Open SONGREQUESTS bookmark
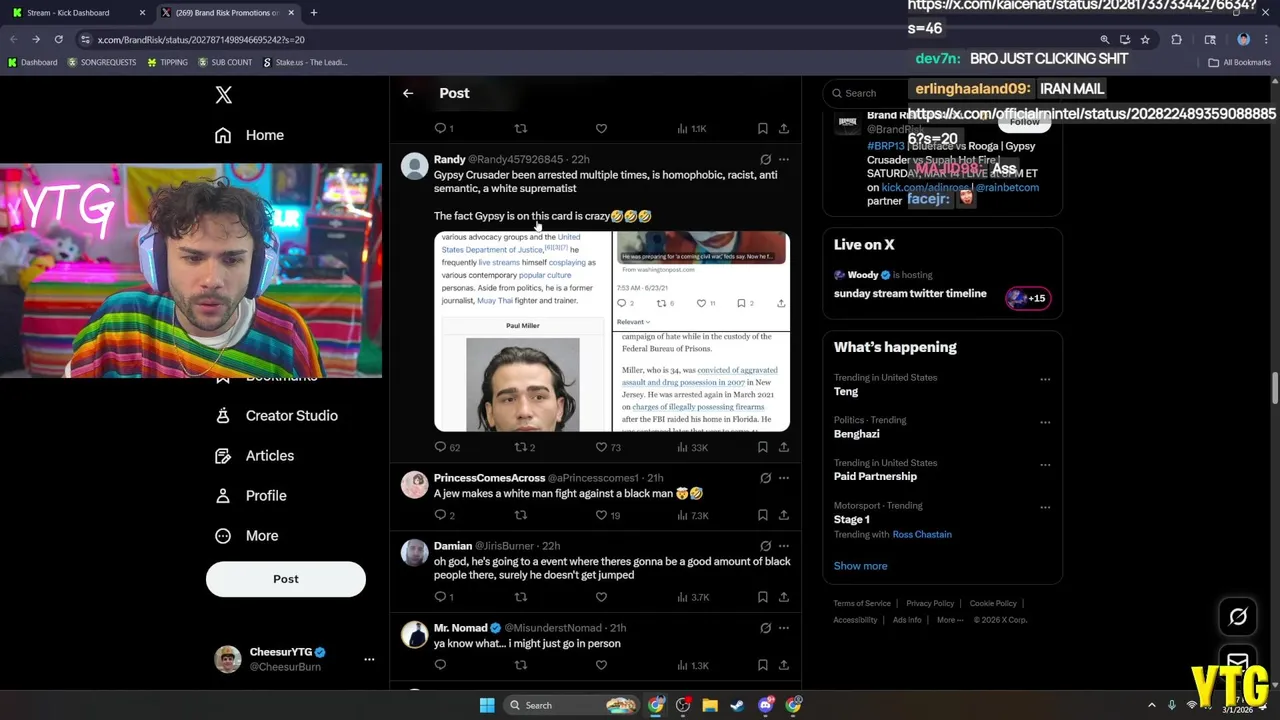This screenshot has width=1280, height=720. coord(102,62)
